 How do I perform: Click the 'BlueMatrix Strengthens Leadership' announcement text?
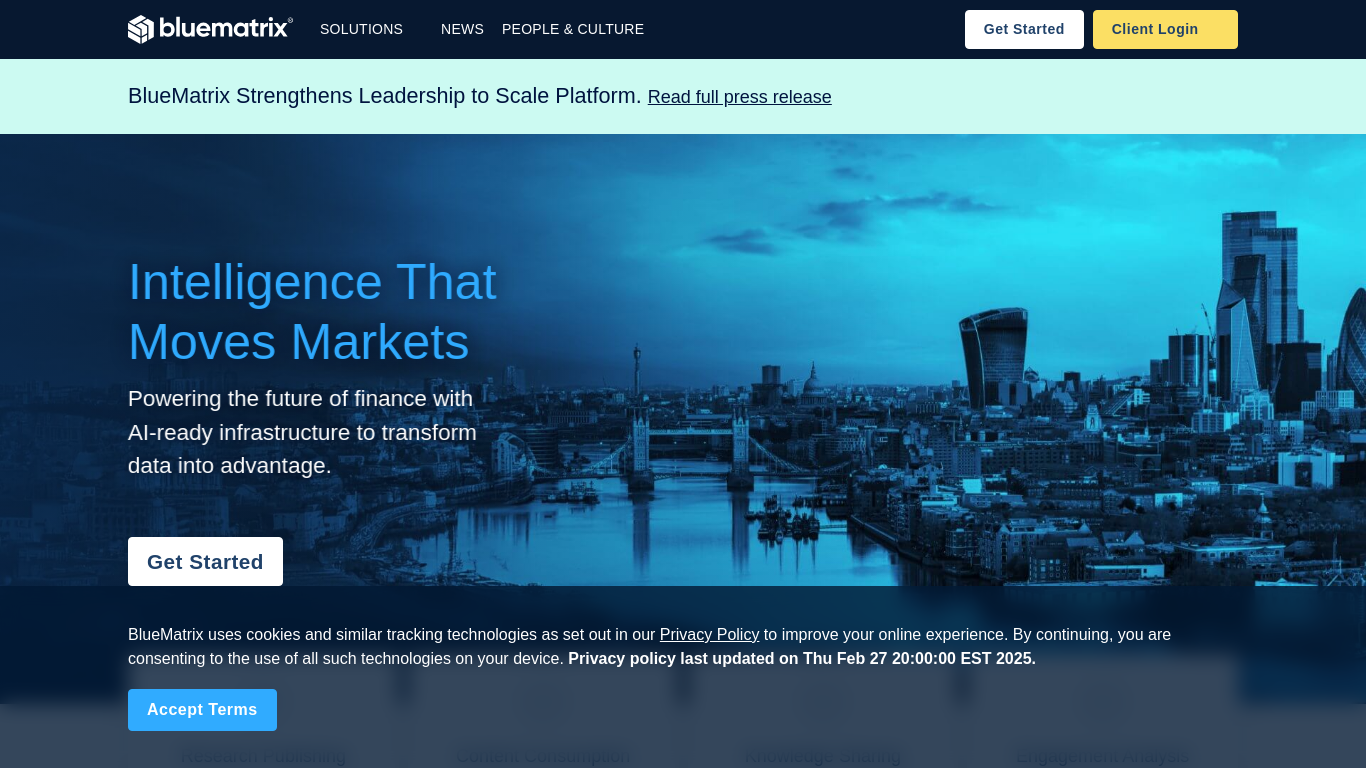[x=385, y=96]
